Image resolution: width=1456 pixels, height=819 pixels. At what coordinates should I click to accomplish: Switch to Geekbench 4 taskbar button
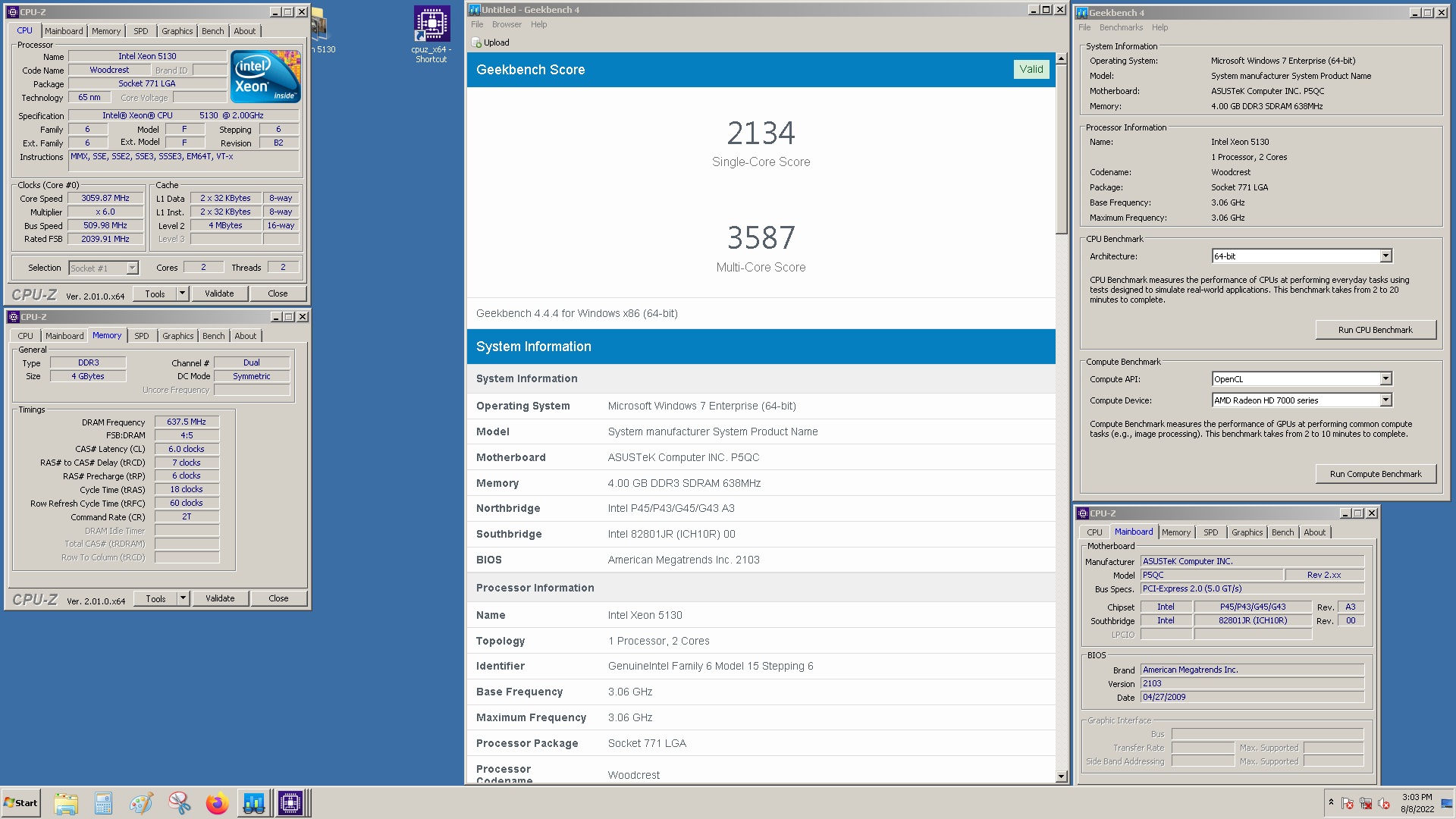point(254,803)
